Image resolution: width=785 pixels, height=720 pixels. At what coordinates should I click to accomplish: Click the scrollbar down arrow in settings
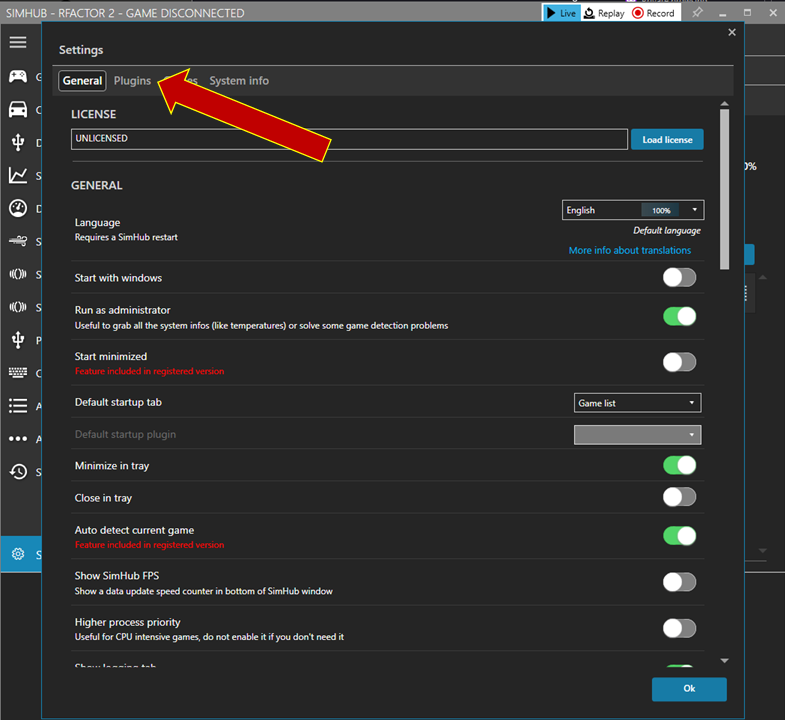coord(724,661)
